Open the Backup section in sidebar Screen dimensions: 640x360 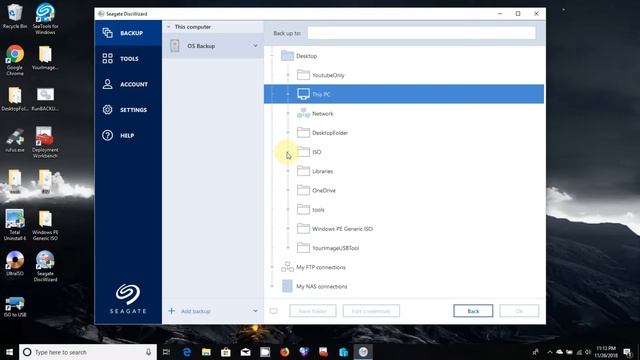tap(128, 33)
